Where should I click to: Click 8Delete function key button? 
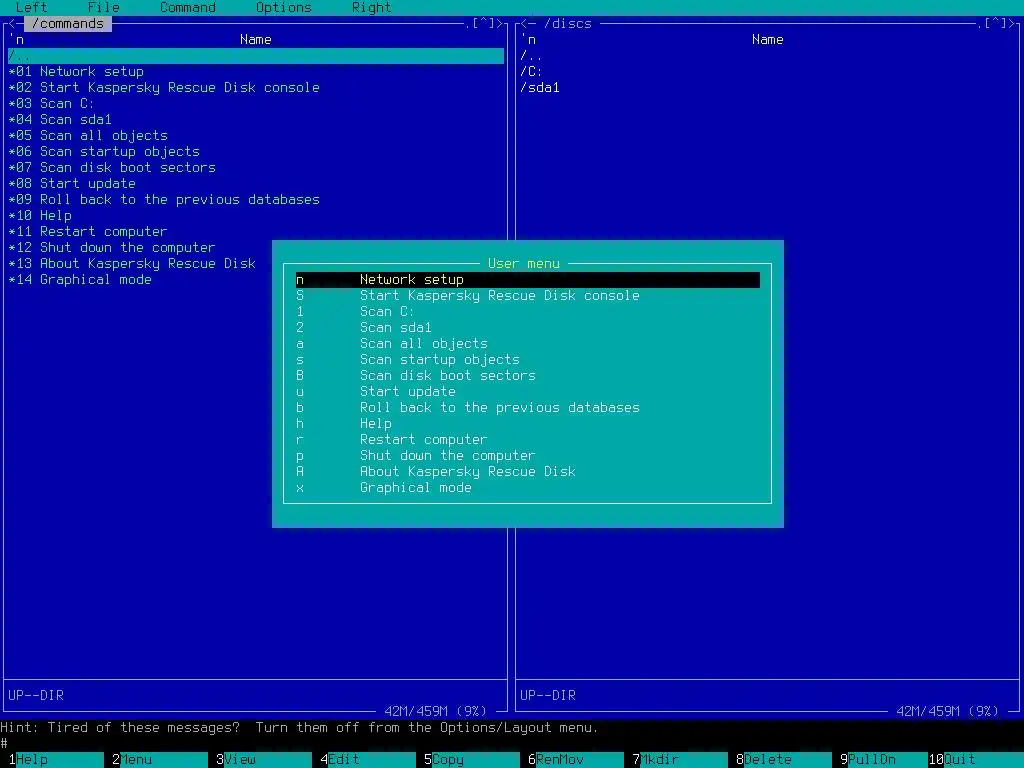(x=783, y=760)
